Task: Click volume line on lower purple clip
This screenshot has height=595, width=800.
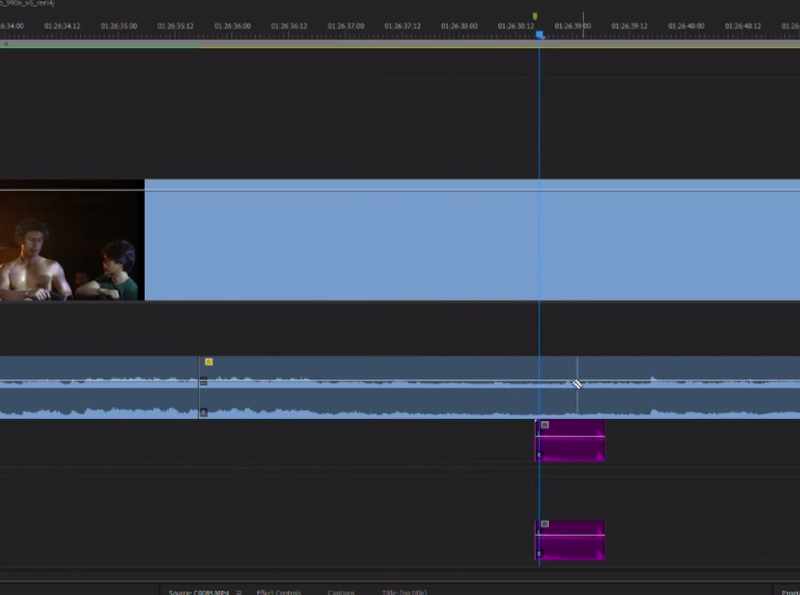Action: [x=570, y=535]
